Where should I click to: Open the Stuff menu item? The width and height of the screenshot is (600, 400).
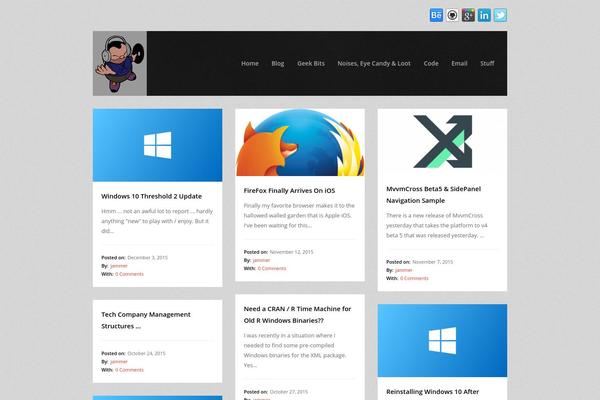[x=487, y=64]
